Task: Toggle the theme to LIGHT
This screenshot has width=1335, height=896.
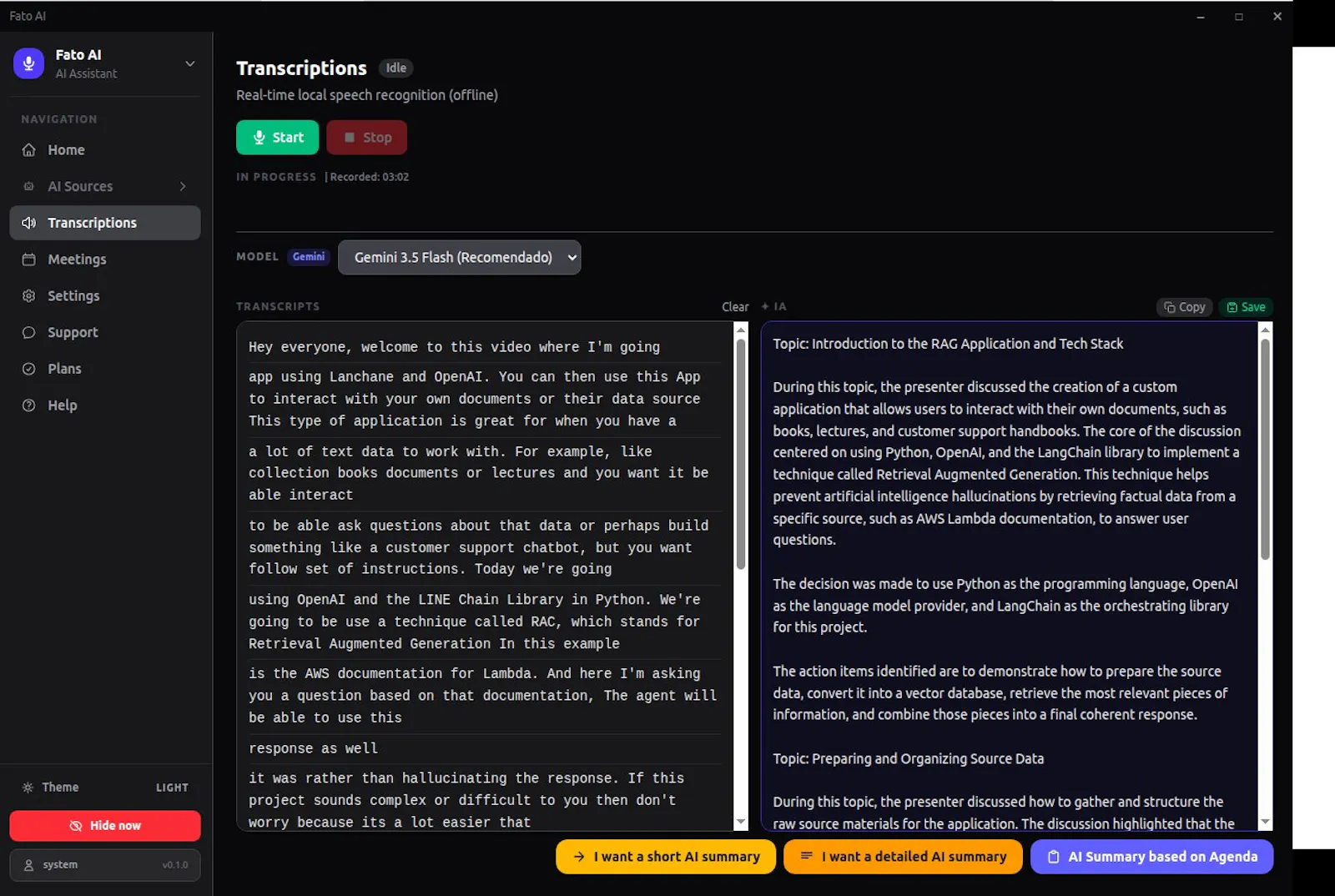Action: (x=172, y=788)
